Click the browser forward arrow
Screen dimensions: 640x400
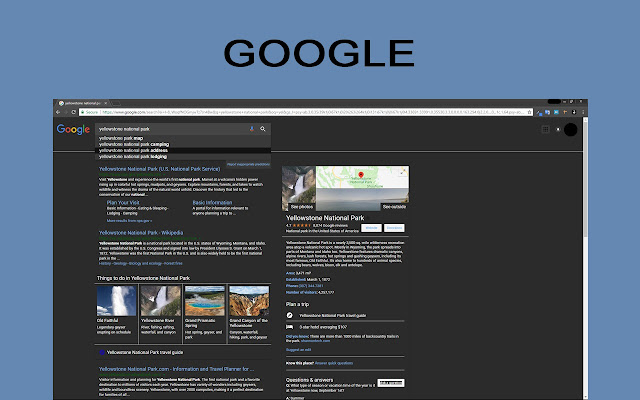(x=66, y=112)
